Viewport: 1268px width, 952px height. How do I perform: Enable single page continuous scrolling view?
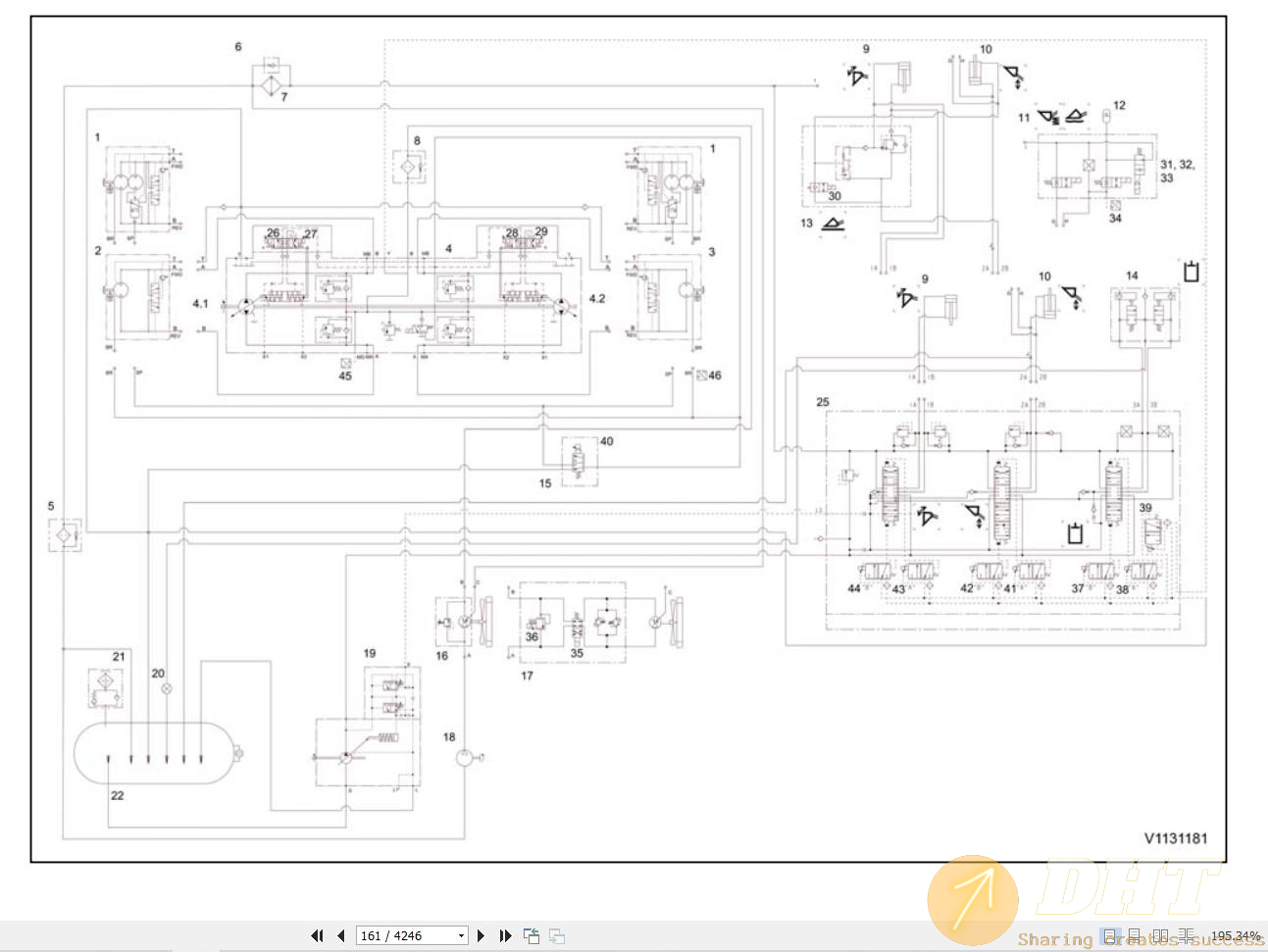pos(1134,936)
